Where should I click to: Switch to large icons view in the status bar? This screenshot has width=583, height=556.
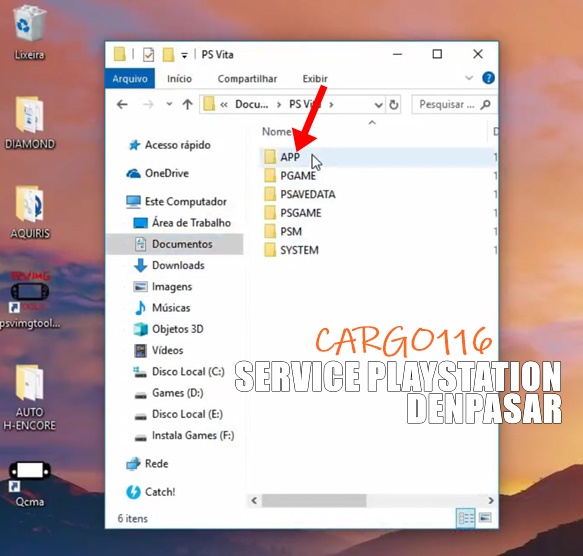pos(485,518)
